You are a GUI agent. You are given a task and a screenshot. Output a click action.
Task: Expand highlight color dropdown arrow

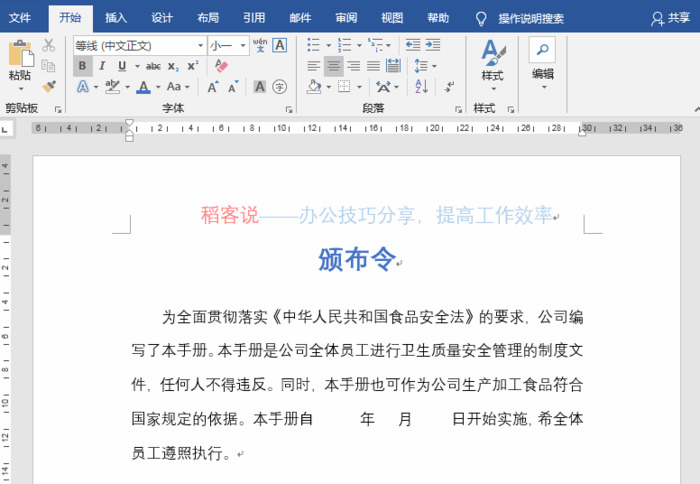127,87
